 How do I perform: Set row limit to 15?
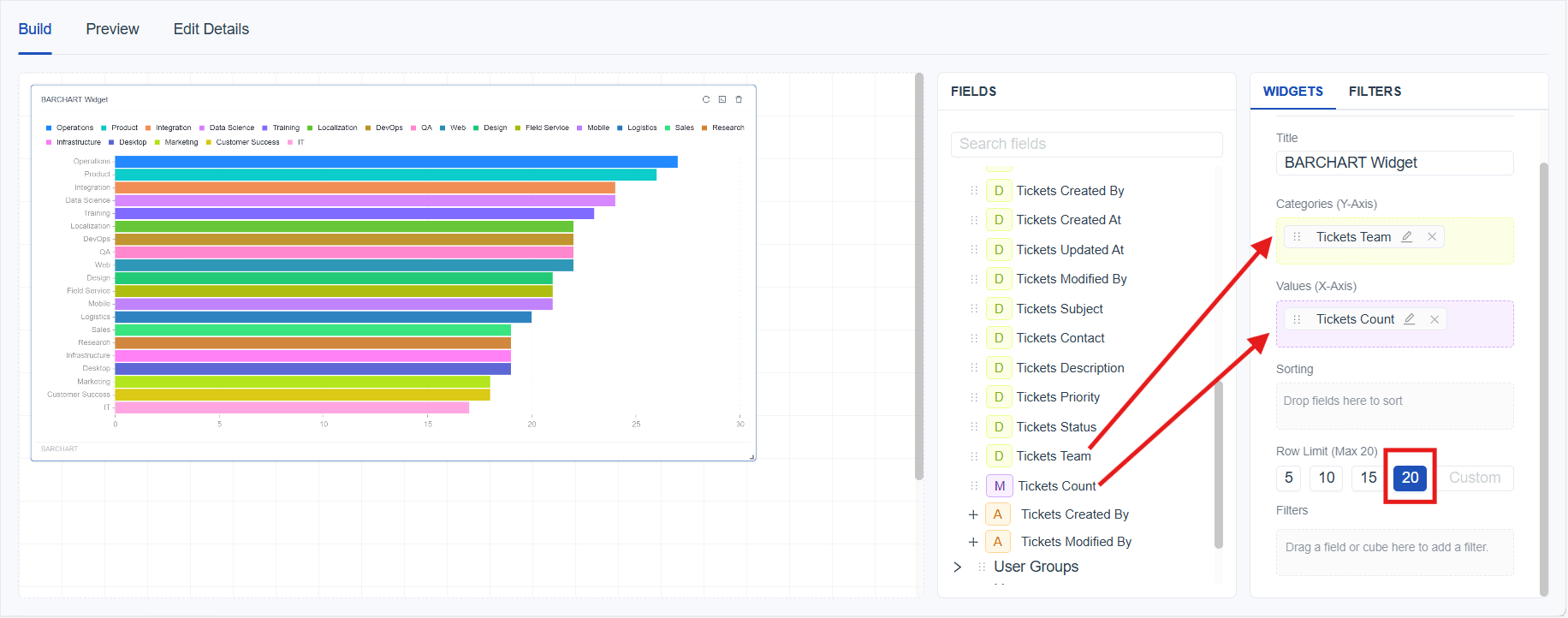[1369, 478]
